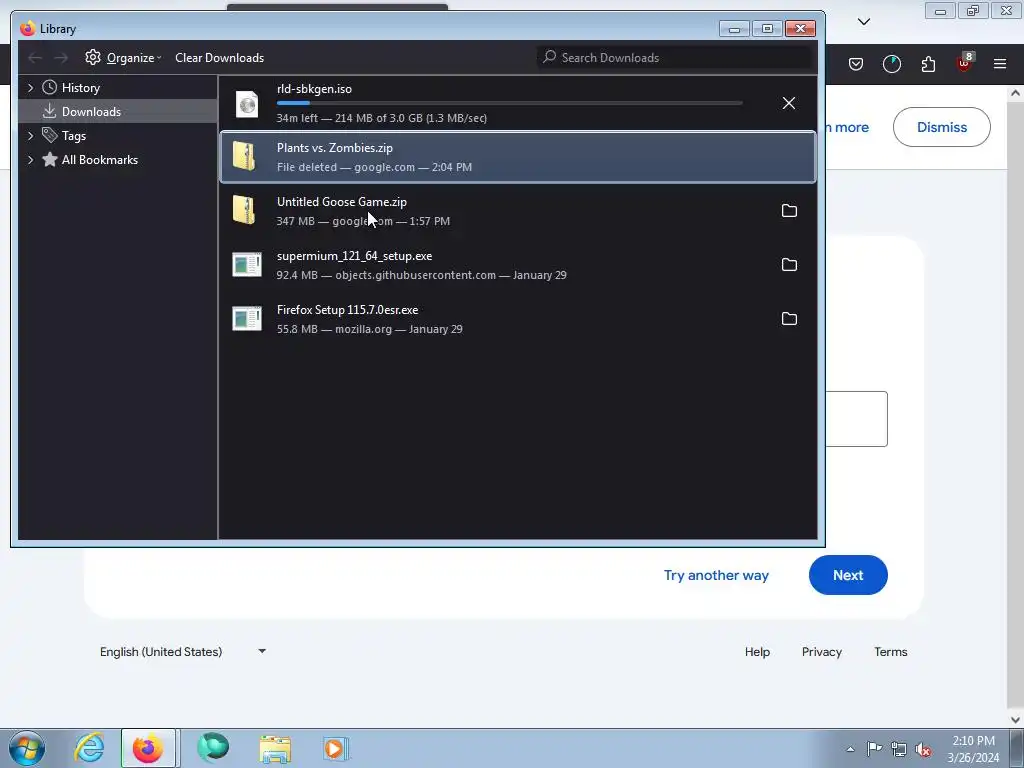Image resolution: width=1024 pixels, height=768 pixels.
Task: Click the Try another way link
Action: tap(716, 575)
